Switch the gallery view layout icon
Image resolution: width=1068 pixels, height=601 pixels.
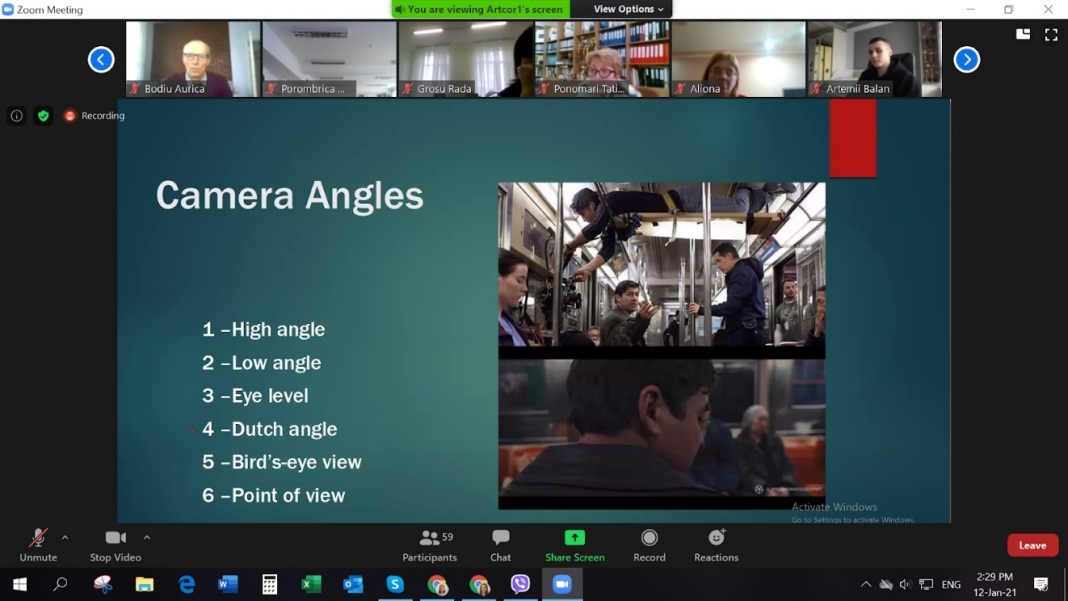pos(1023,34)
